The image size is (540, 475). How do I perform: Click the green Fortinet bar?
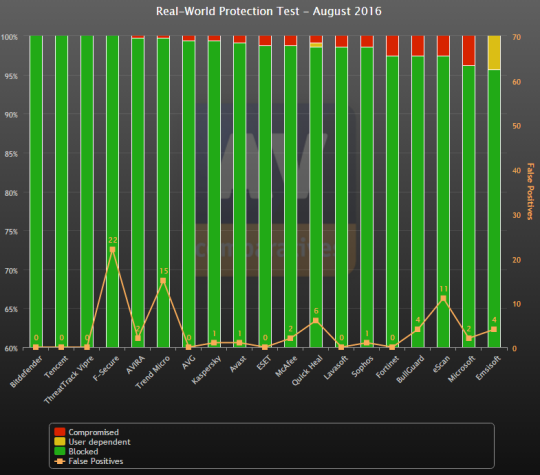click(392, 202)
